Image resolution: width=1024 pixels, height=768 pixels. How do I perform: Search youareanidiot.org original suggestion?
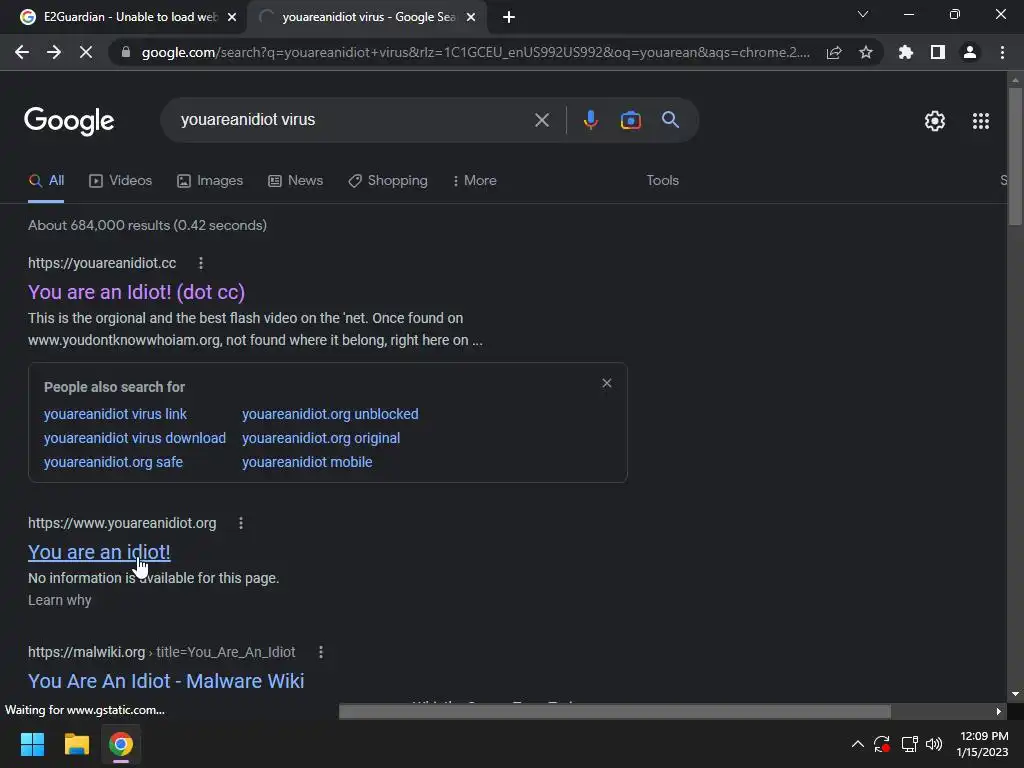pos(321,438)
